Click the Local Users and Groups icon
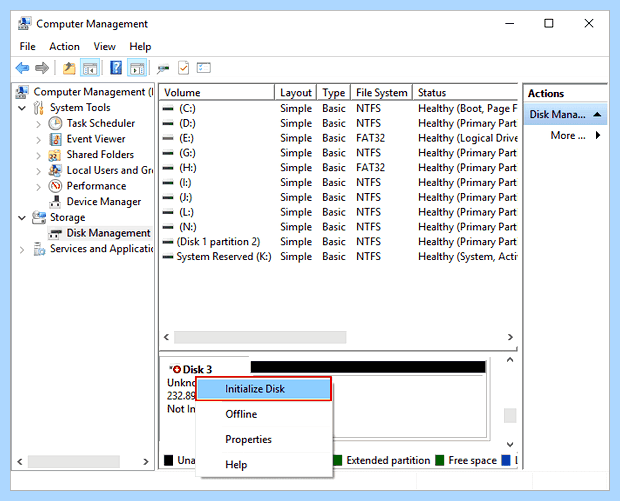Screen dimensions: 620x501 (55, 170)
